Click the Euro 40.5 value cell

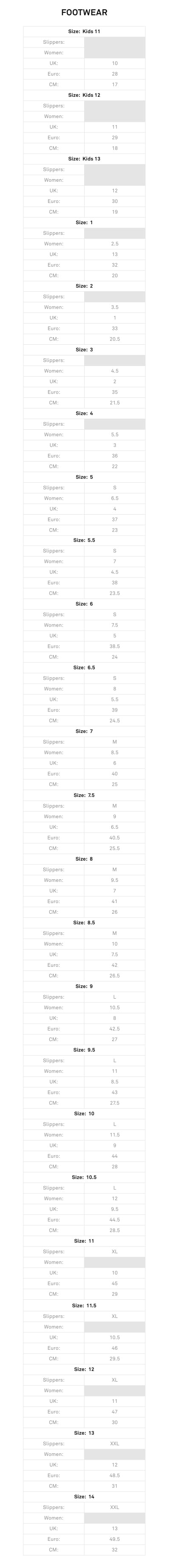[115, 838]
